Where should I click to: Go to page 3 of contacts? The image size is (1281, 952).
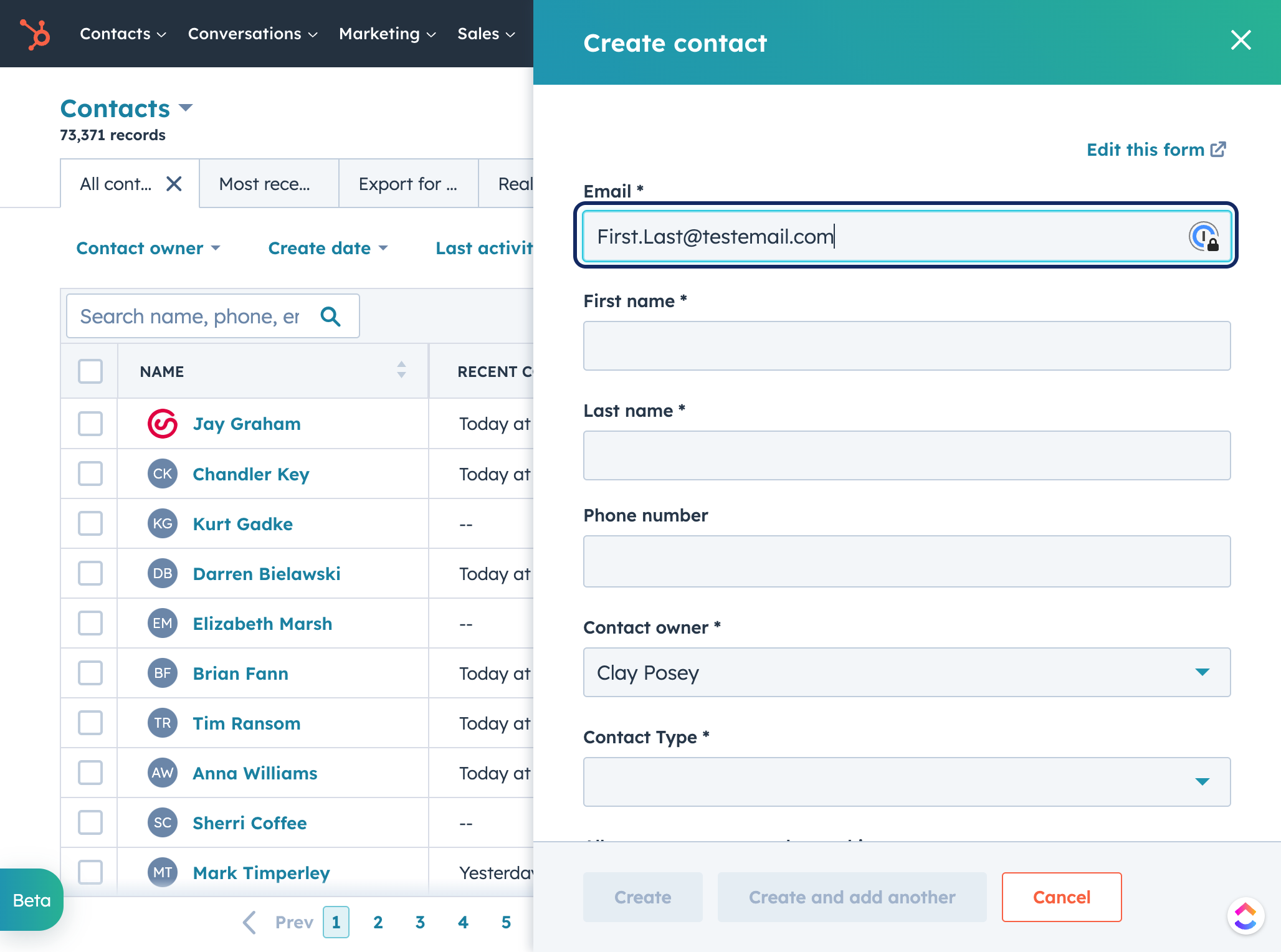coord(420,922)
